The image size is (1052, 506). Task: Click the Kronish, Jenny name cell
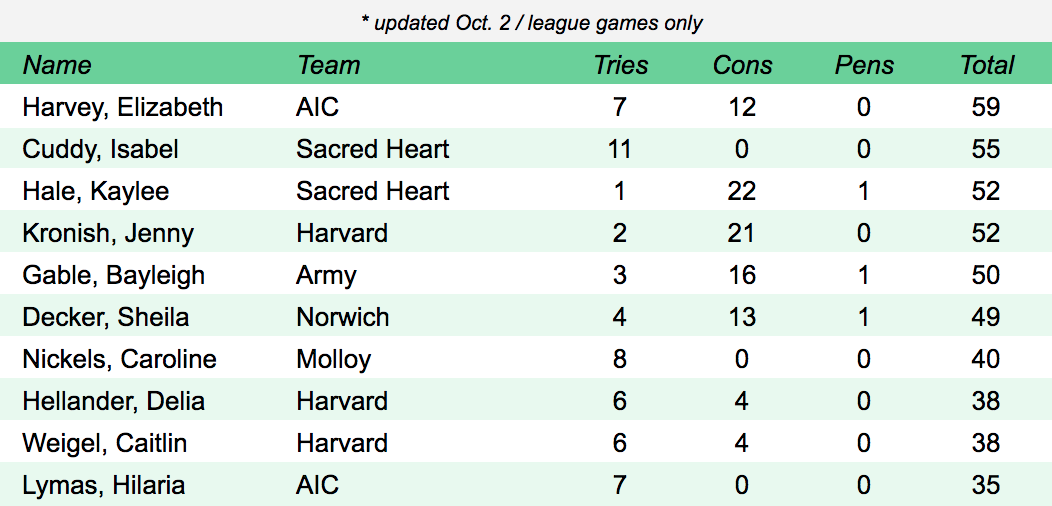(x=108, y=233)
